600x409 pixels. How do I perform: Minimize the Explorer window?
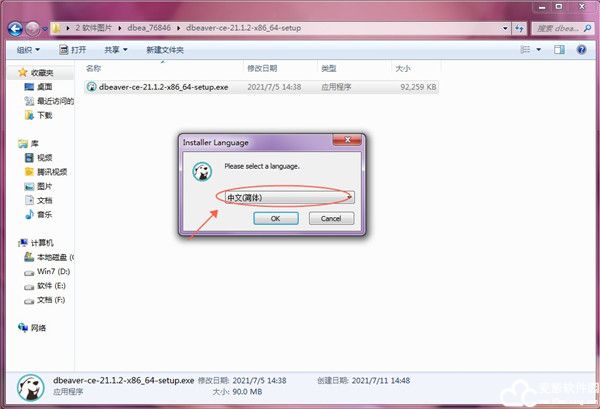(543, 7)
